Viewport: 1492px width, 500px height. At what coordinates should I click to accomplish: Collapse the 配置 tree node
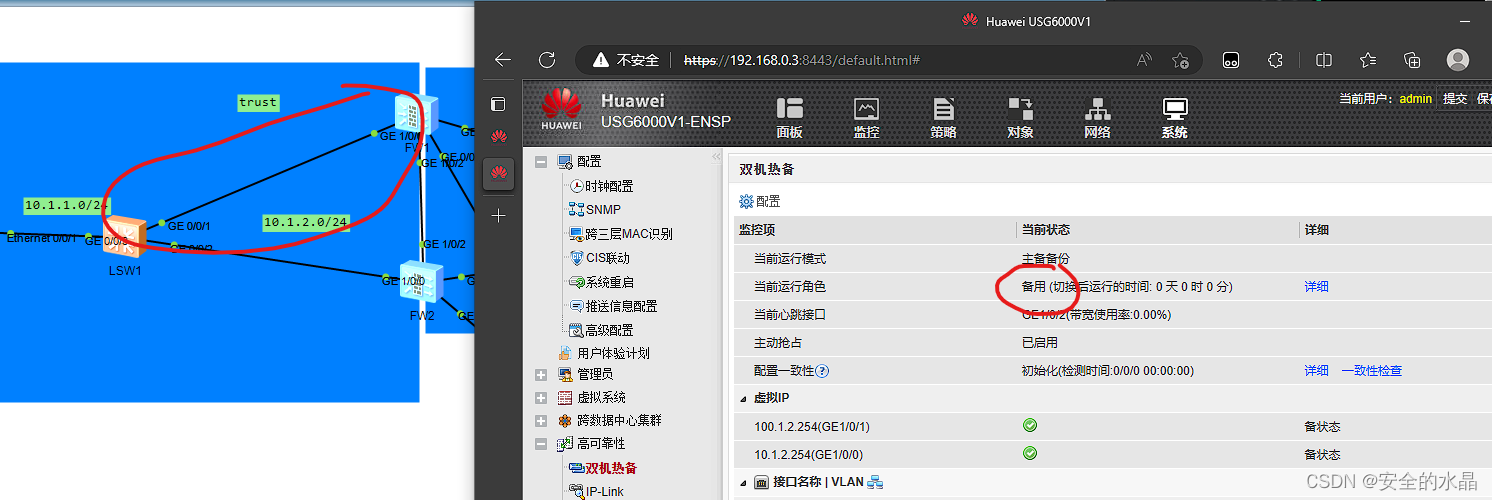541,162
